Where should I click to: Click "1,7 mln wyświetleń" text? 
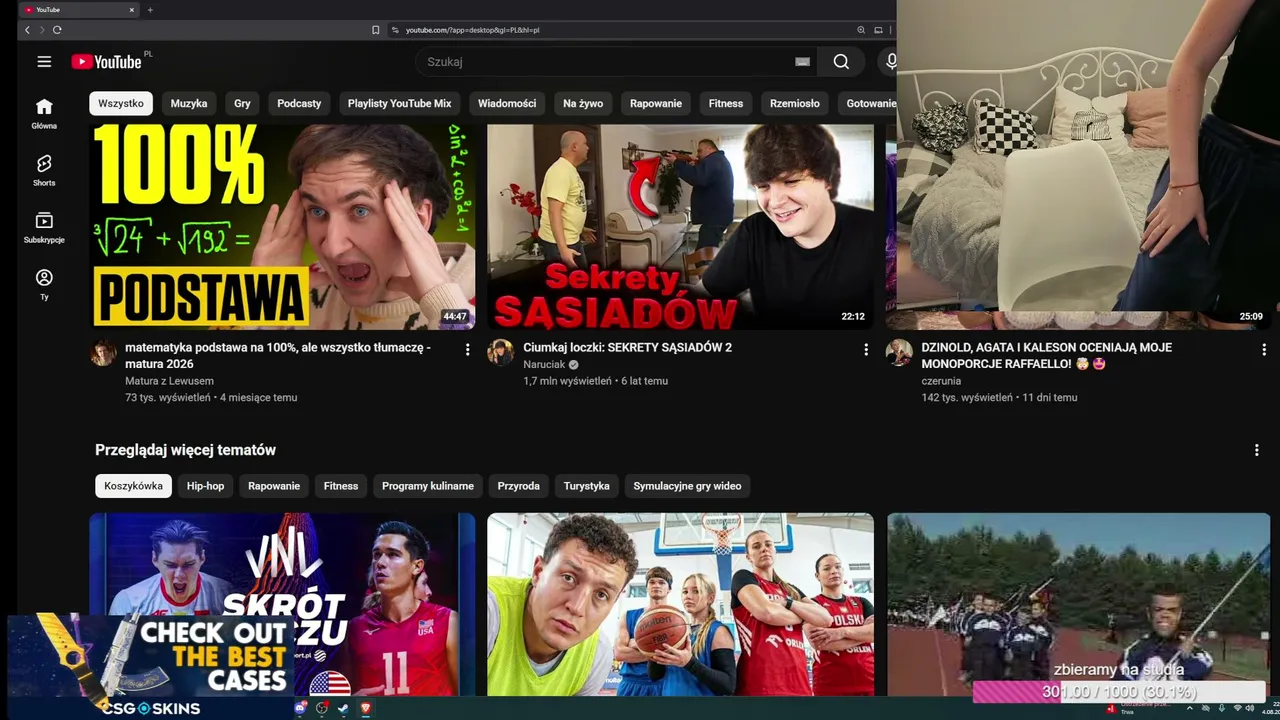click(567, 381)
